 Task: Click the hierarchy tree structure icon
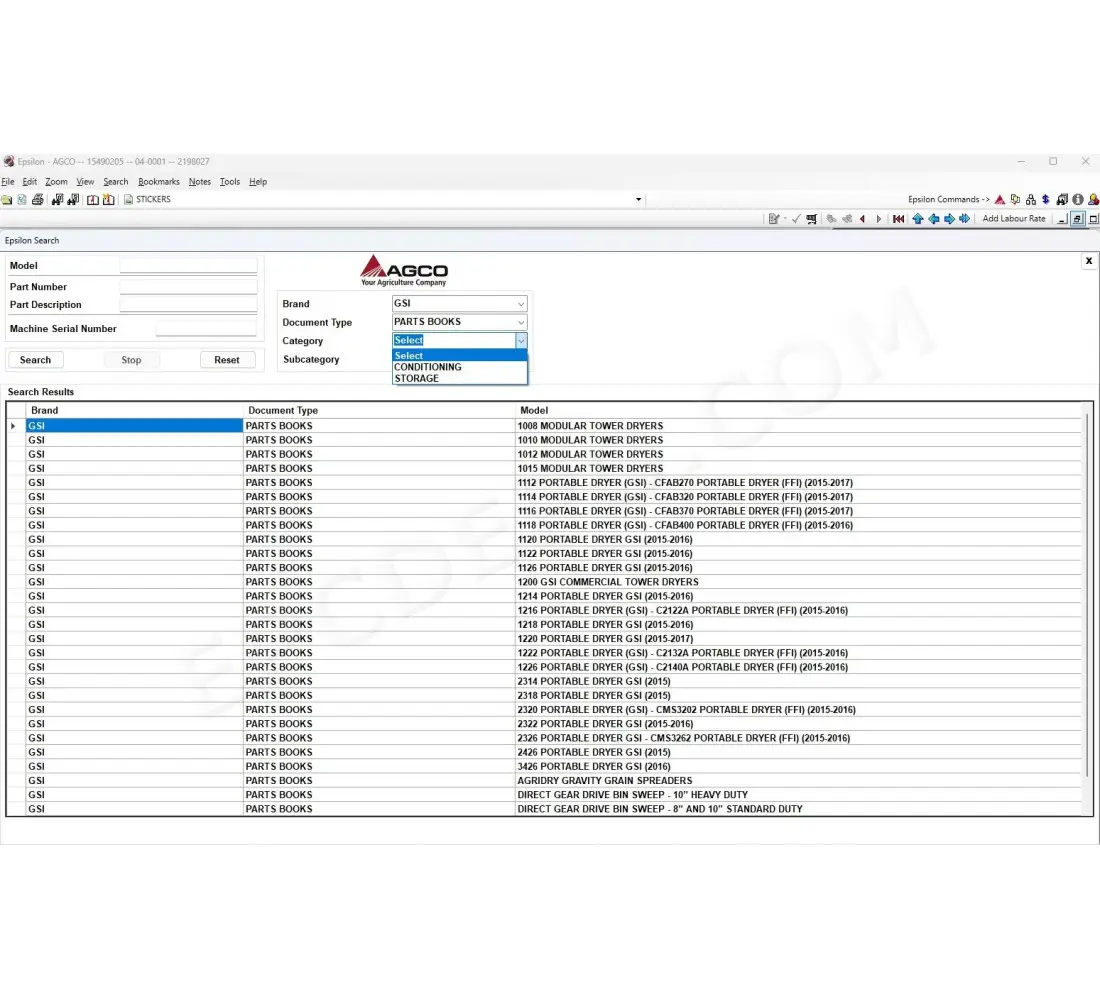coord(1031,200)
